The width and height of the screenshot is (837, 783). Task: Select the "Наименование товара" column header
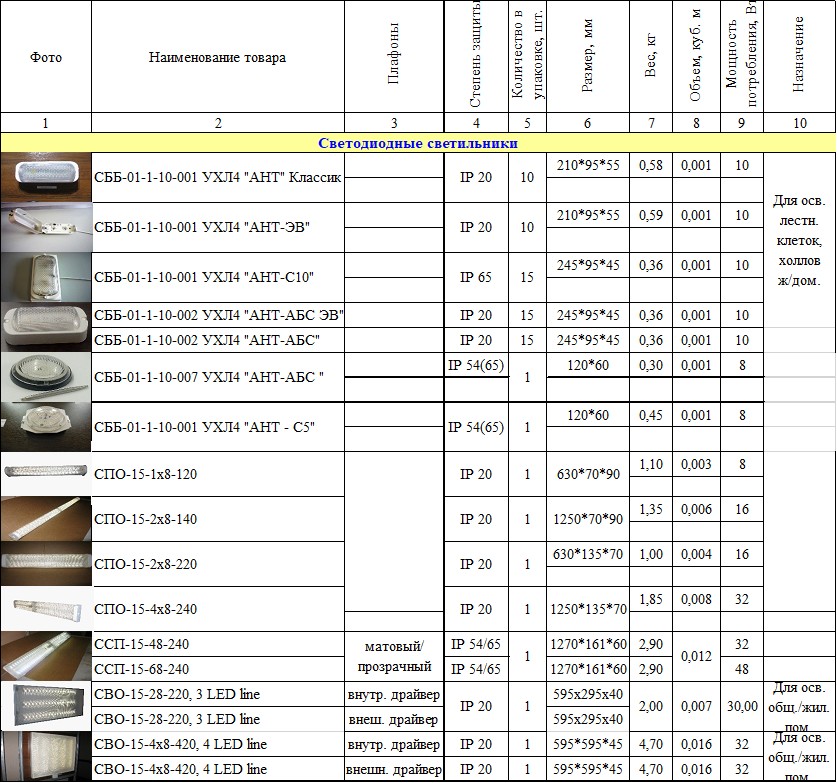[x=217, y=57]
